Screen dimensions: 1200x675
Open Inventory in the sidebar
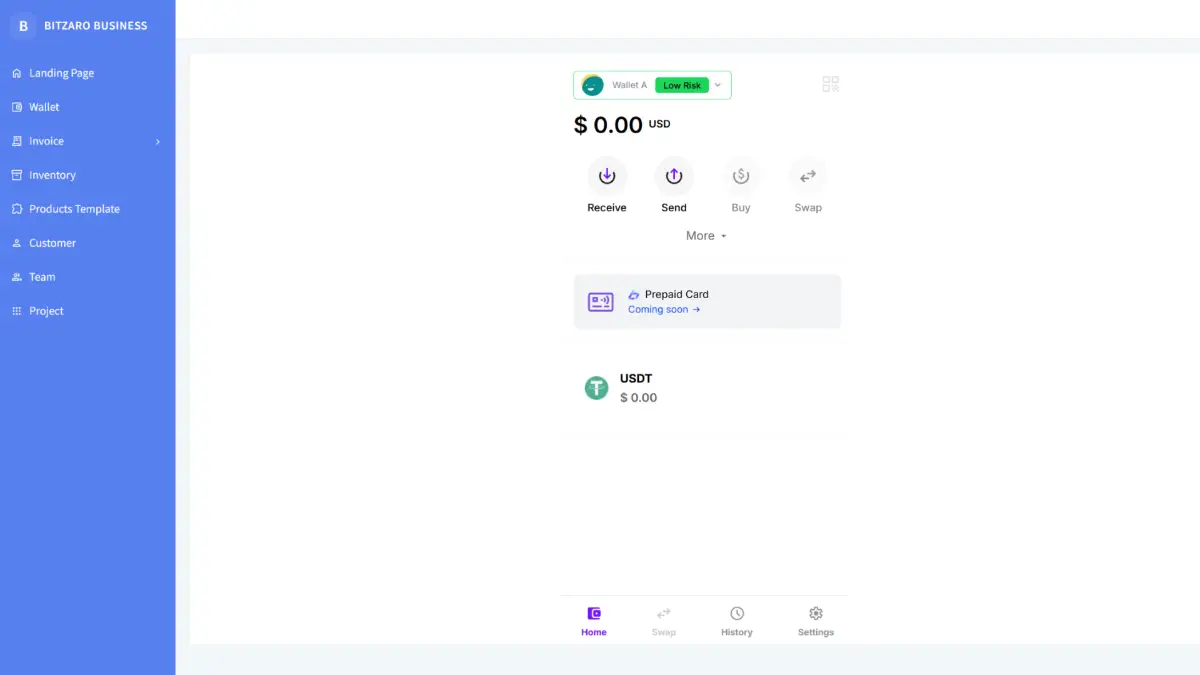[52, 175]
